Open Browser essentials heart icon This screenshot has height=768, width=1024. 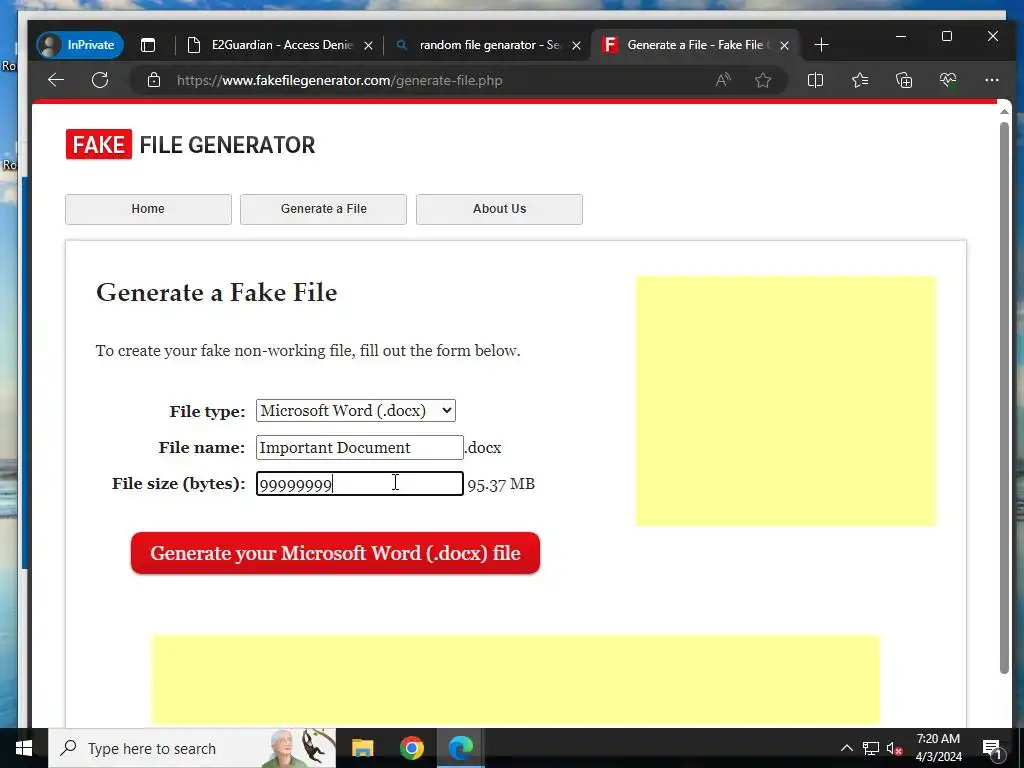[x=948, y=80]
